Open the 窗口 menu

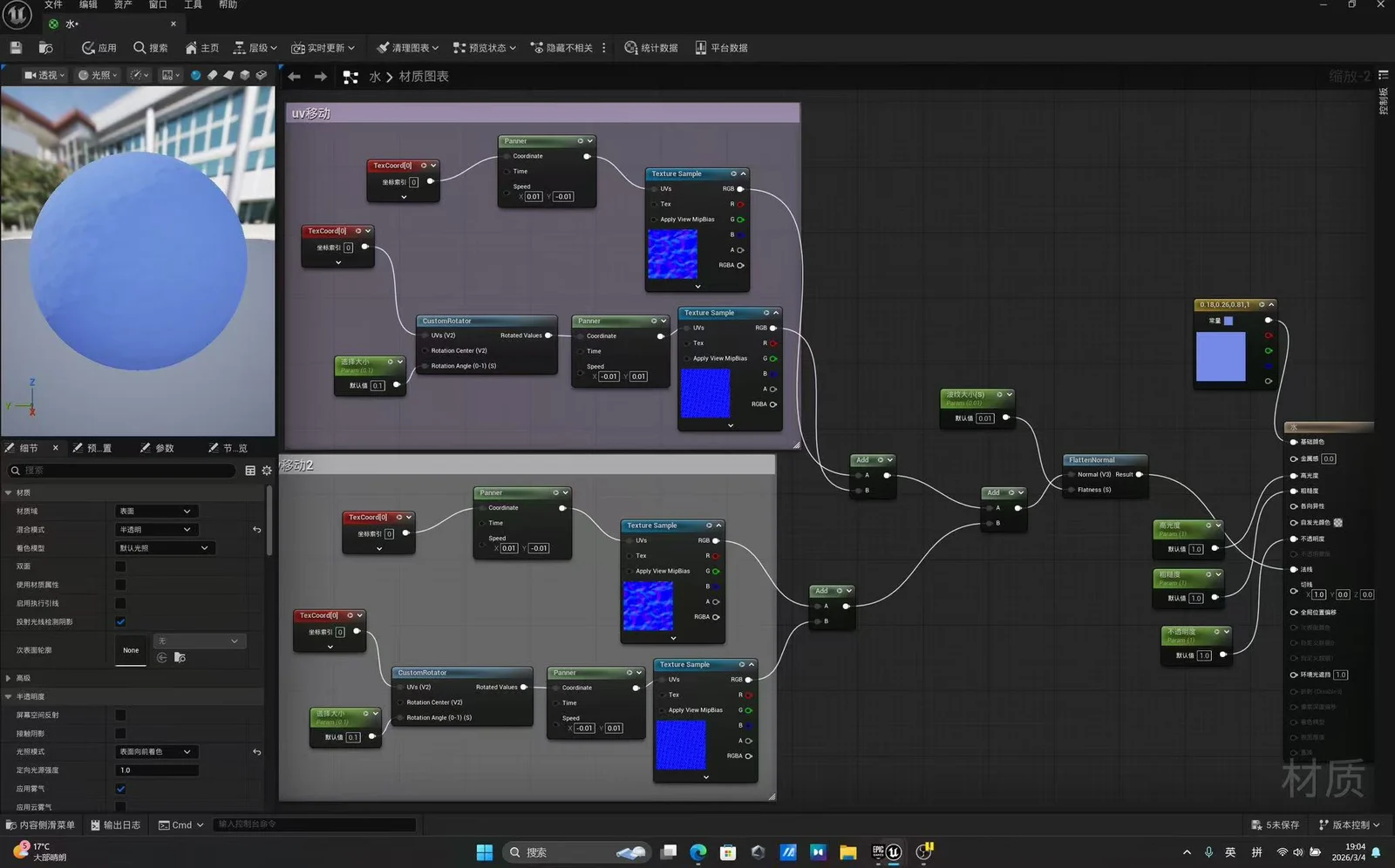(x=158, y=4)
